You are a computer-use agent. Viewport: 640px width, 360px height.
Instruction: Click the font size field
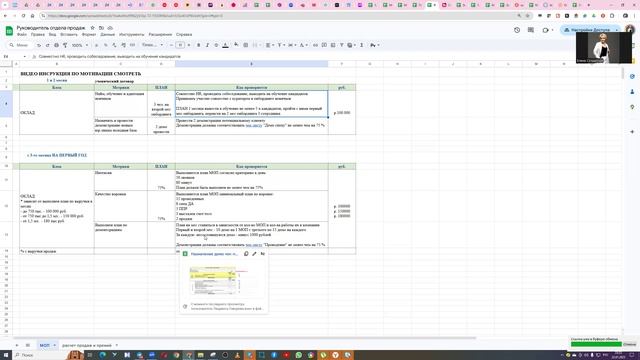click(180, 45)
